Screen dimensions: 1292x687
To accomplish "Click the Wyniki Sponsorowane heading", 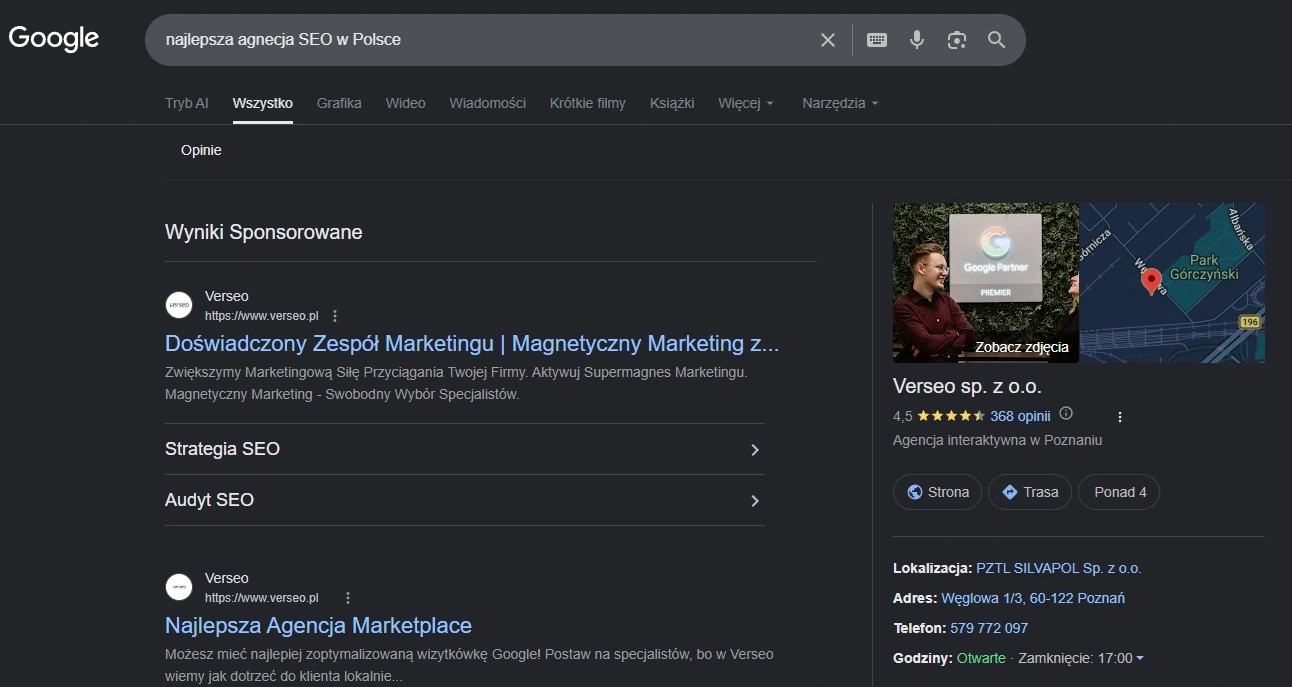I will [263, 232].
